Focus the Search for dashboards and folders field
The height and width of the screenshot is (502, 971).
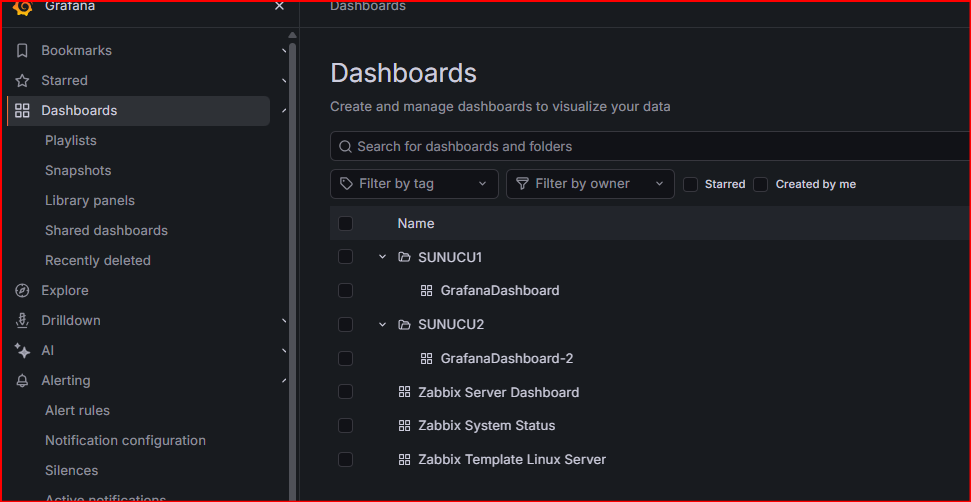click(650, 147)
